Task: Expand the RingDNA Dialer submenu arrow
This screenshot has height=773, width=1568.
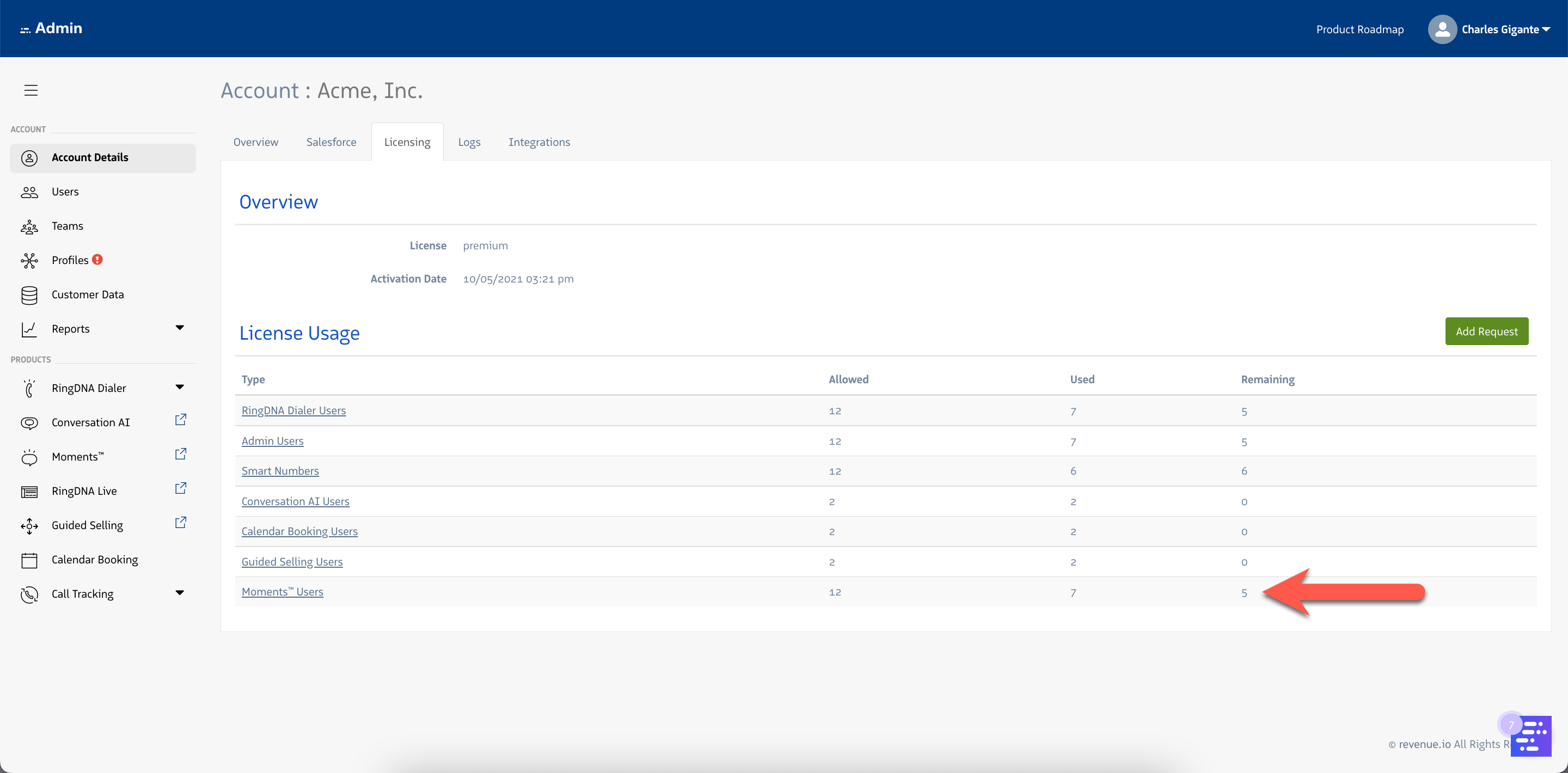Action: [x=180, y=387]
